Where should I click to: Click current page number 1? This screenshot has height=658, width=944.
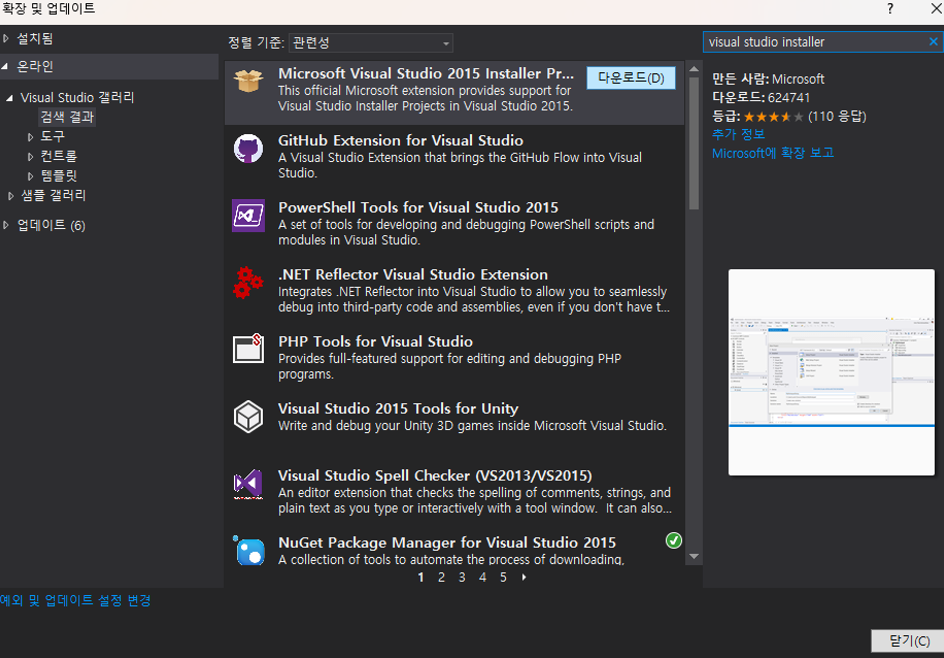click(x=421, y=577)
